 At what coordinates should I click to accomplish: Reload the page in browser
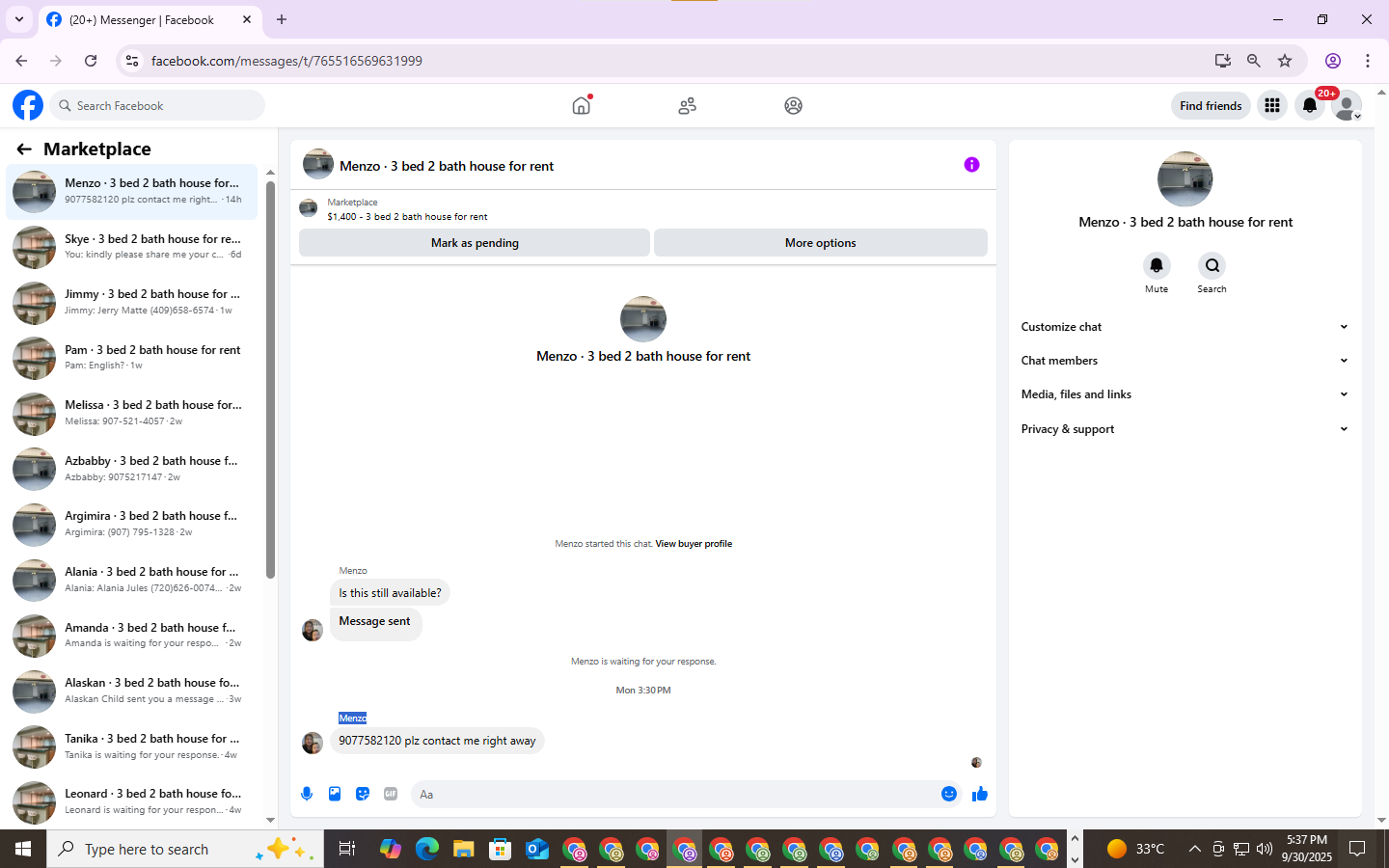(x=91, y=61)
